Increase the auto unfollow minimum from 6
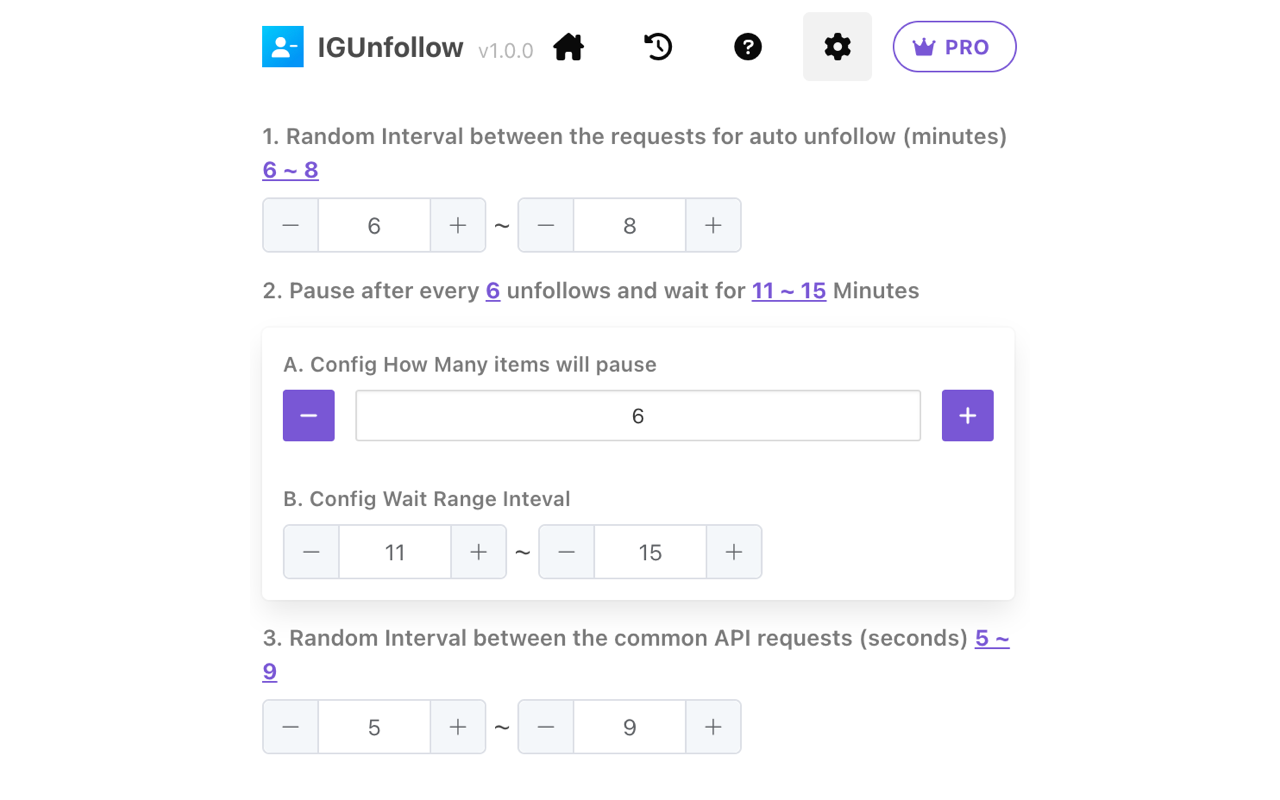The image size is (1280, 800). pyautogui.click(x=457, y=225)
